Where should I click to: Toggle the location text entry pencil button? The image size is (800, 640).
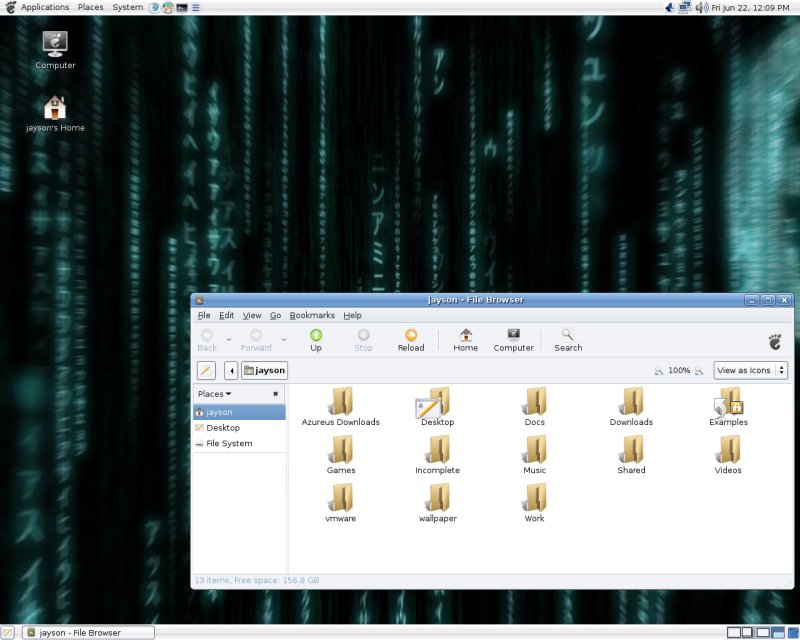(x=206, y=371)
